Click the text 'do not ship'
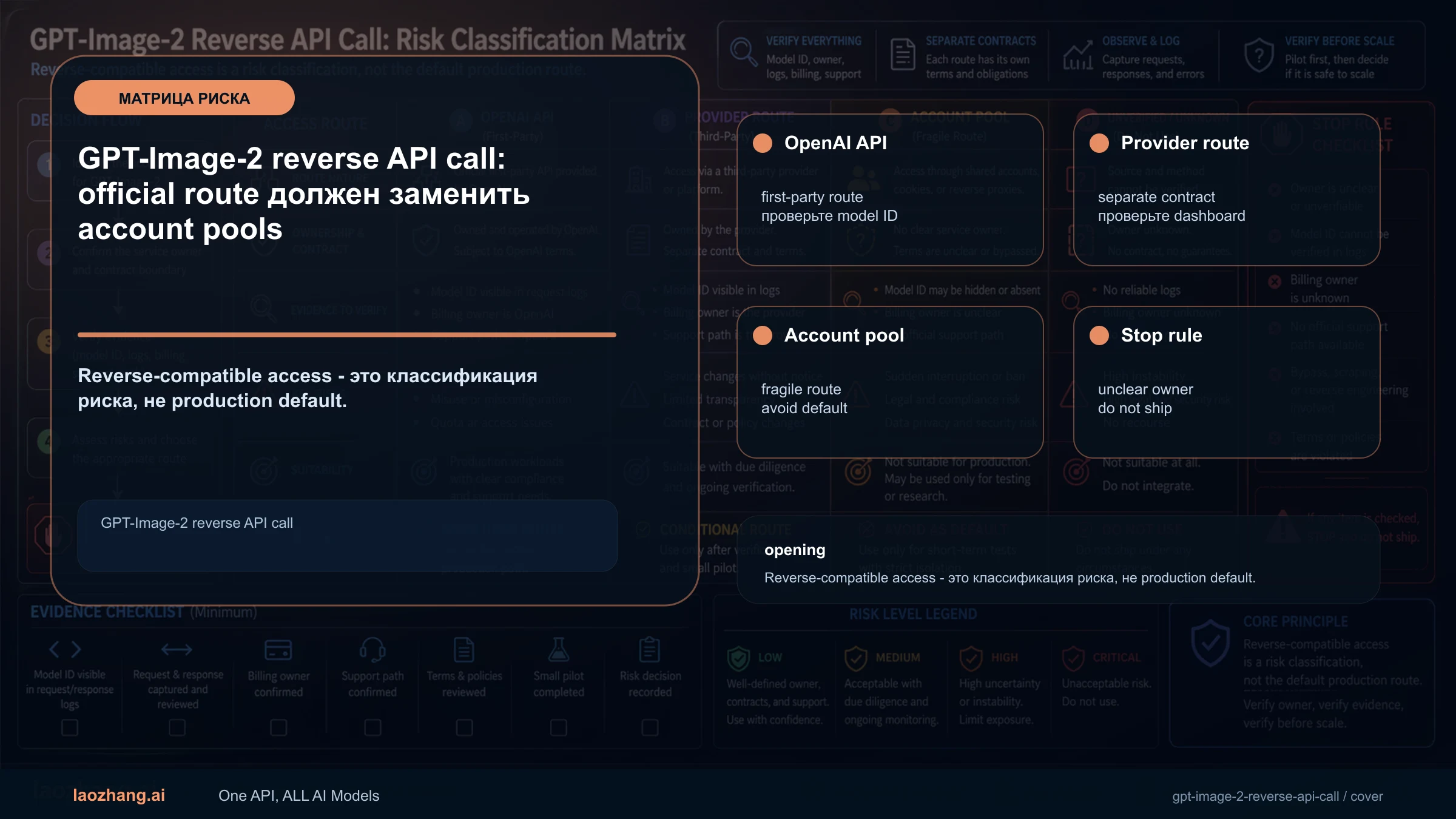 tap(1135, 408)
